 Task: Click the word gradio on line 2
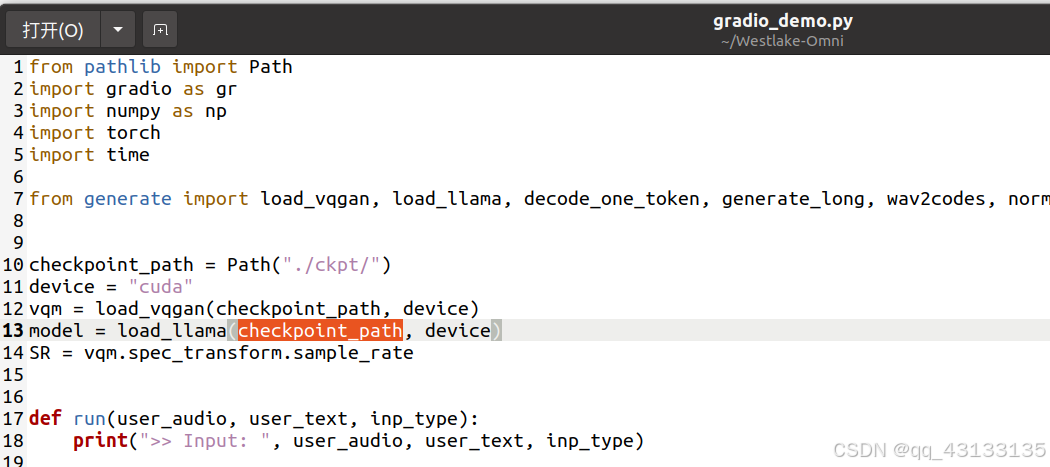pyautogui.click(x=139, y=89)
